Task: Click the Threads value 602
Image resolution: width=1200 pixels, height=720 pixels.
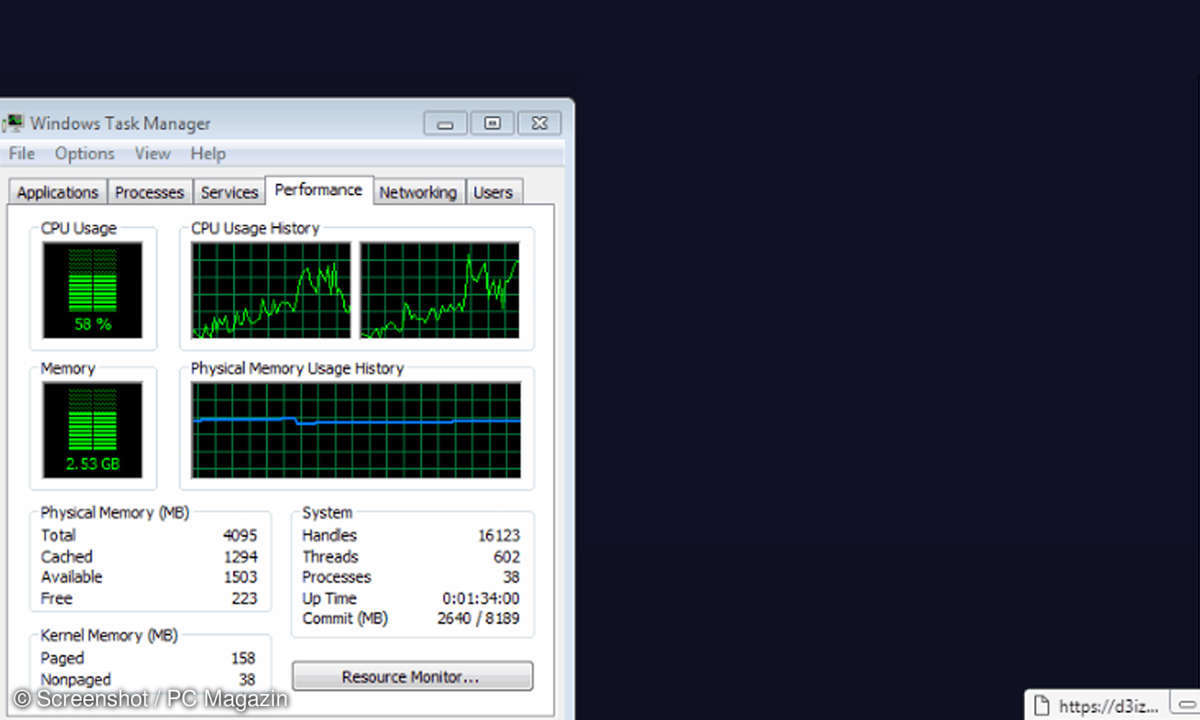Action: click(x=507, y=556)
